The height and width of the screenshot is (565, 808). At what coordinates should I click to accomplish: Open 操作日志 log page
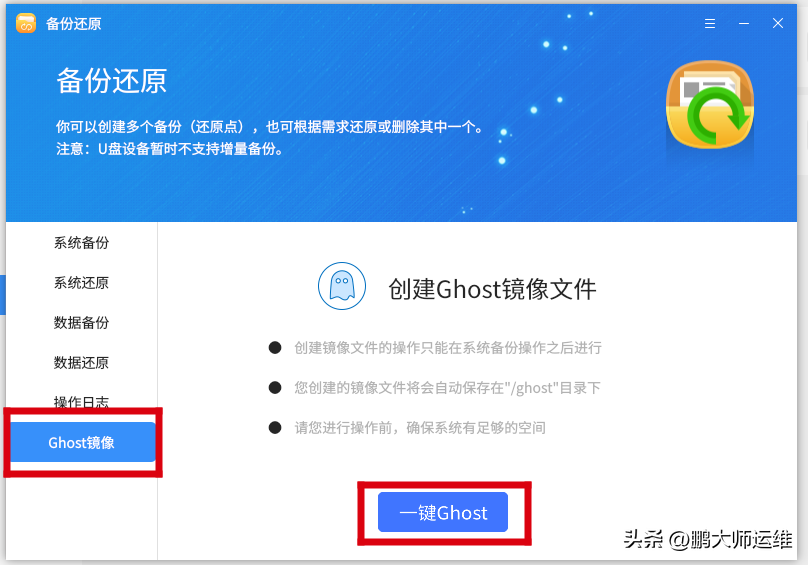click(x=81, y=402)
